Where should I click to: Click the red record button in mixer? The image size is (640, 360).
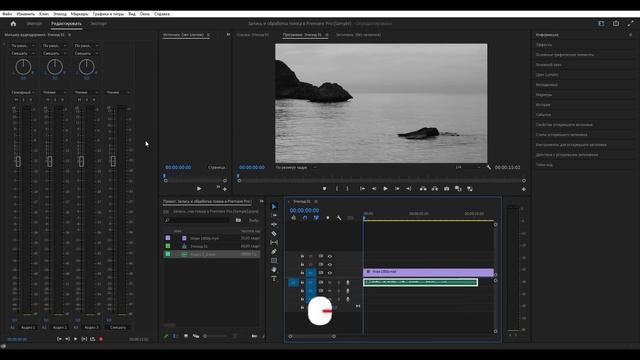[x=101, y=339]
